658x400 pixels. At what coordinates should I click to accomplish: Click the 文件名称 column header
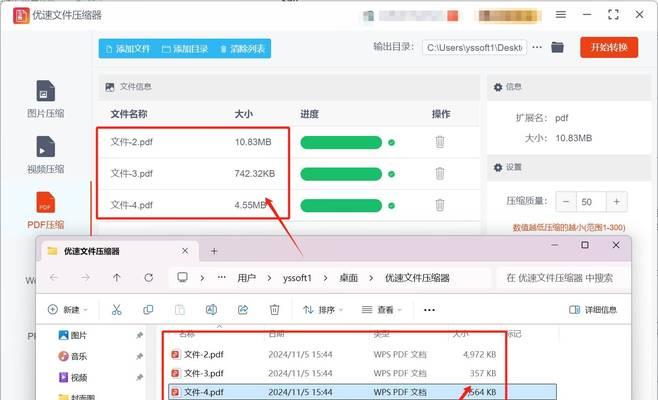pos(129,114)
